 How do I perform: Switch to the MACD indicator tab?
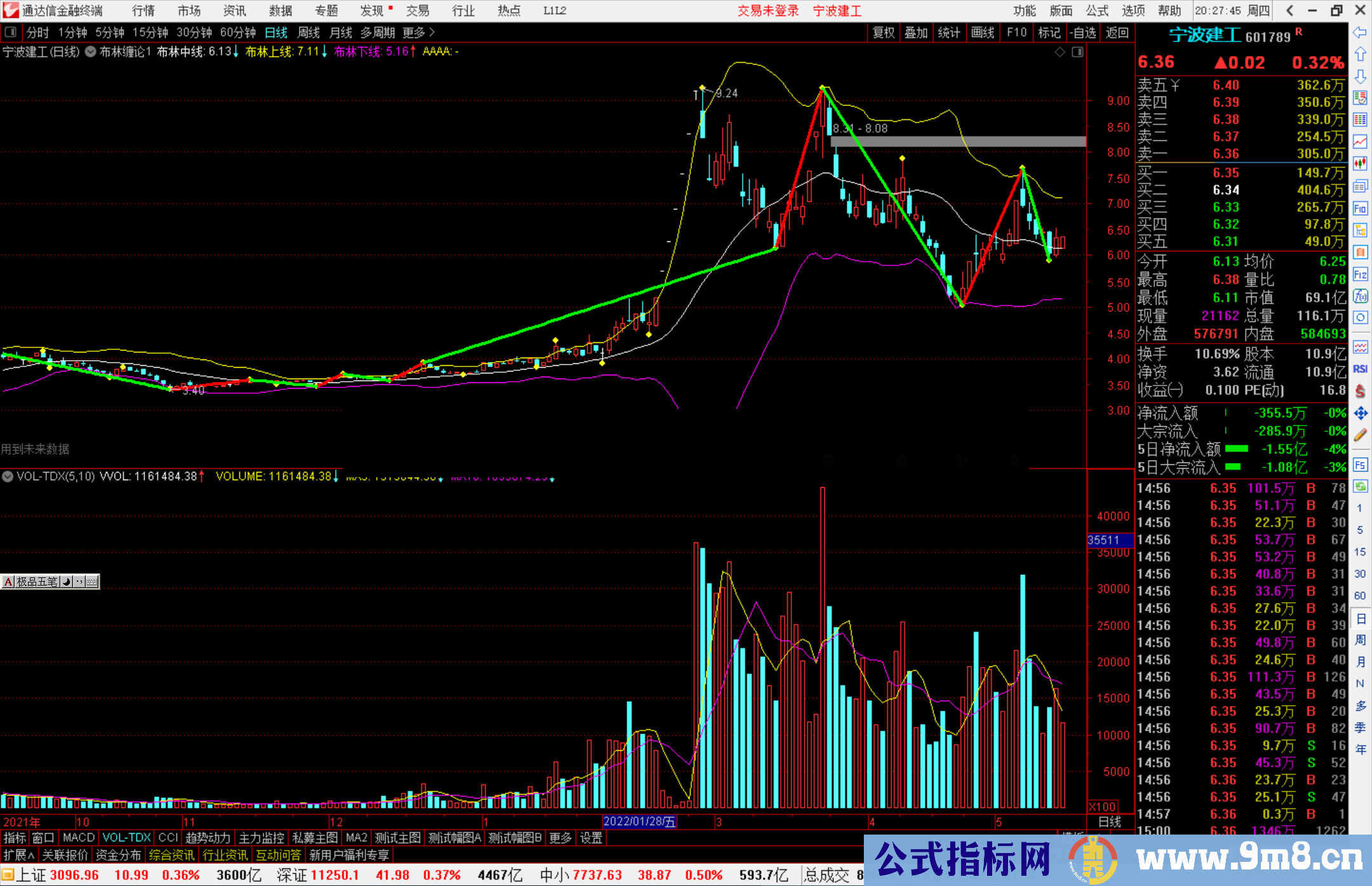[x=79, y=838]
